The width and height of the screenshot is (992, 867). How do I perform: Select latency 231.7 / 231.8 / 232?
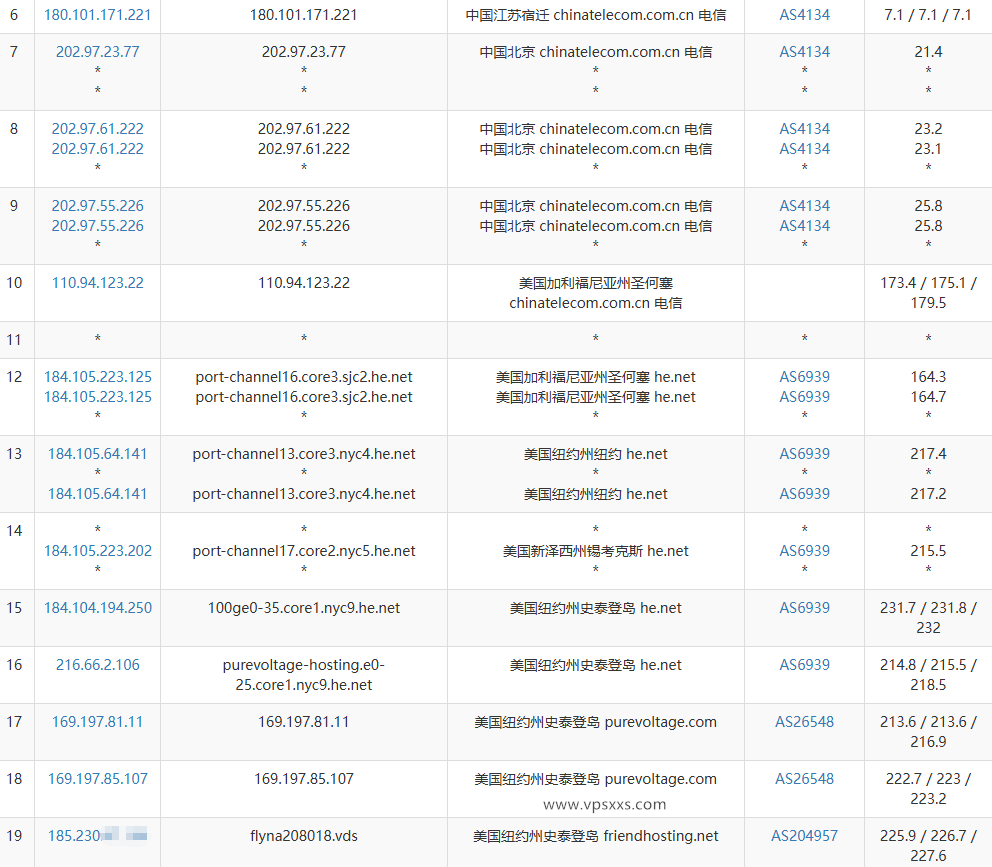928,618
